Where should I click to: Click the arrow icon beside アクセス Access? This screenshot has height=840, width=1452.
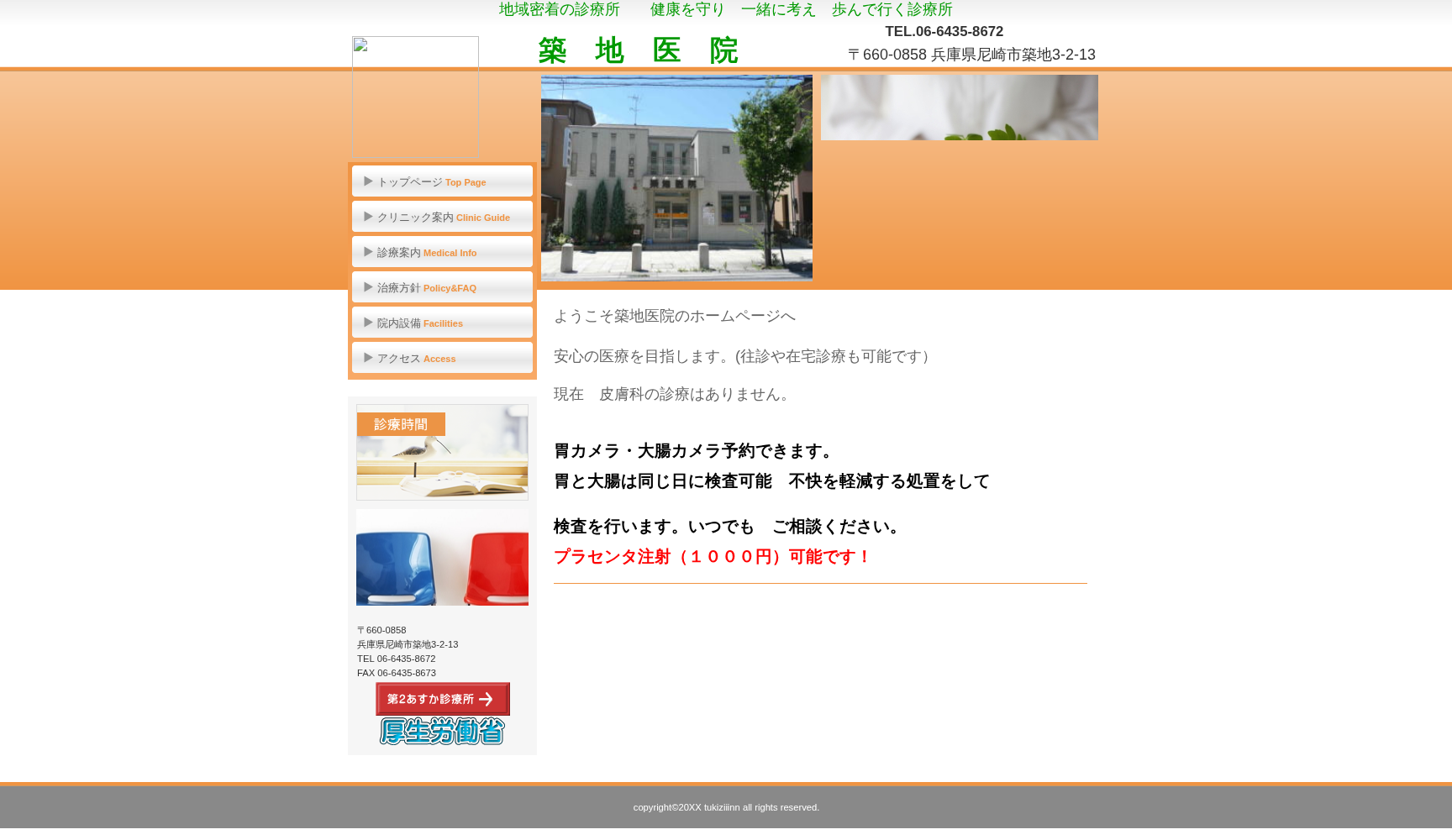coord(368,358)
